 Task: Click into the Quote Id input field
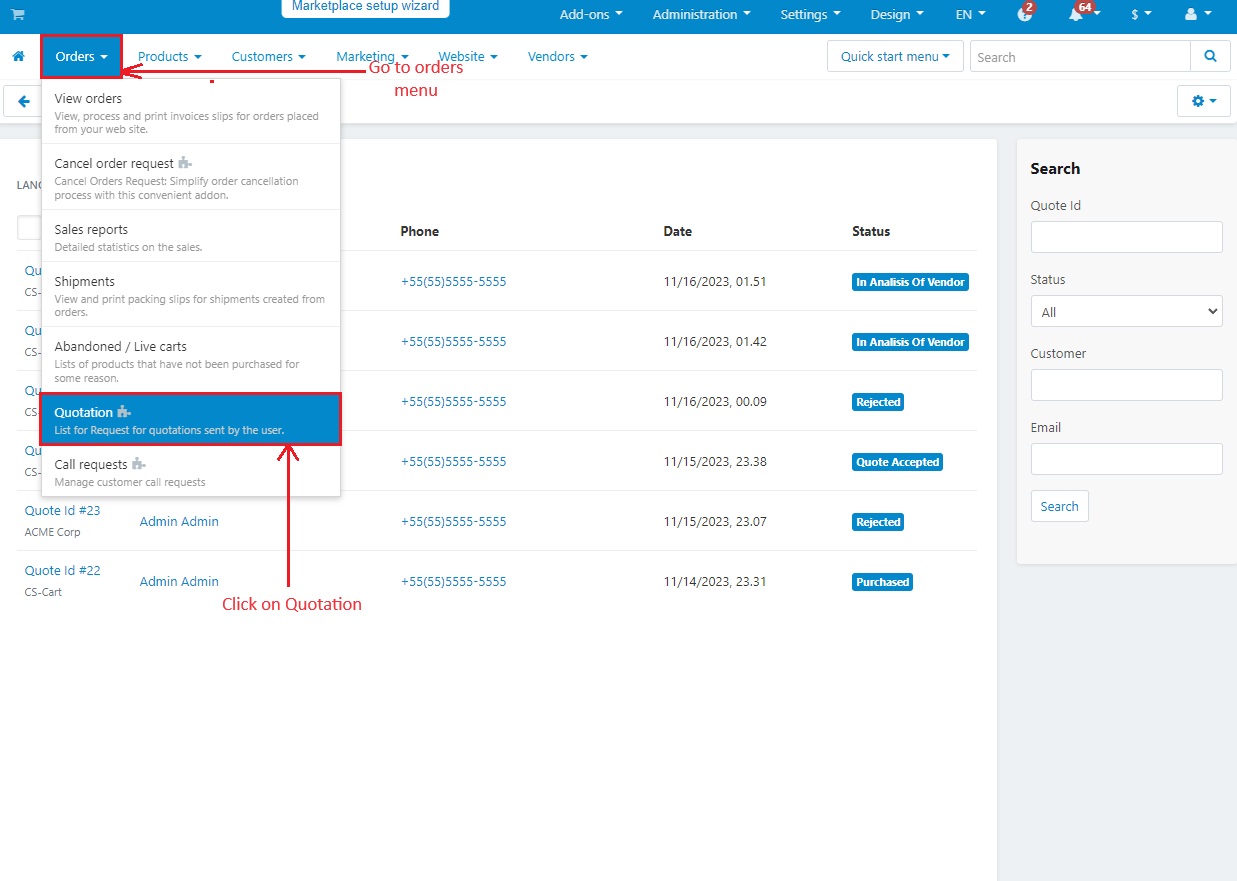(1126, 237)
